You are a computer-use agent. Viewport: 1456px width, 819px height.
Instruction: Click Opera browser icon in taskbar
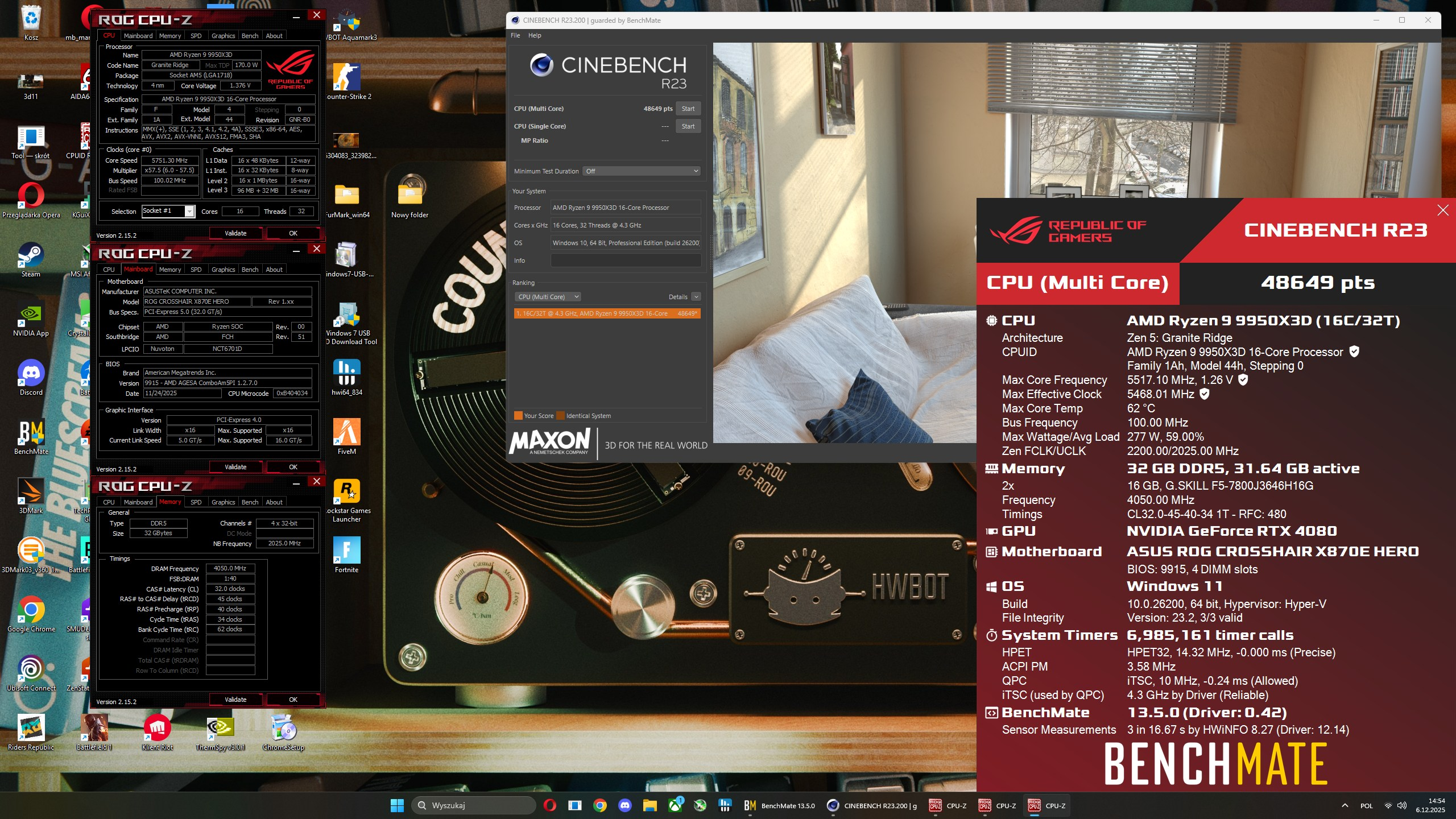pos(549,805)
